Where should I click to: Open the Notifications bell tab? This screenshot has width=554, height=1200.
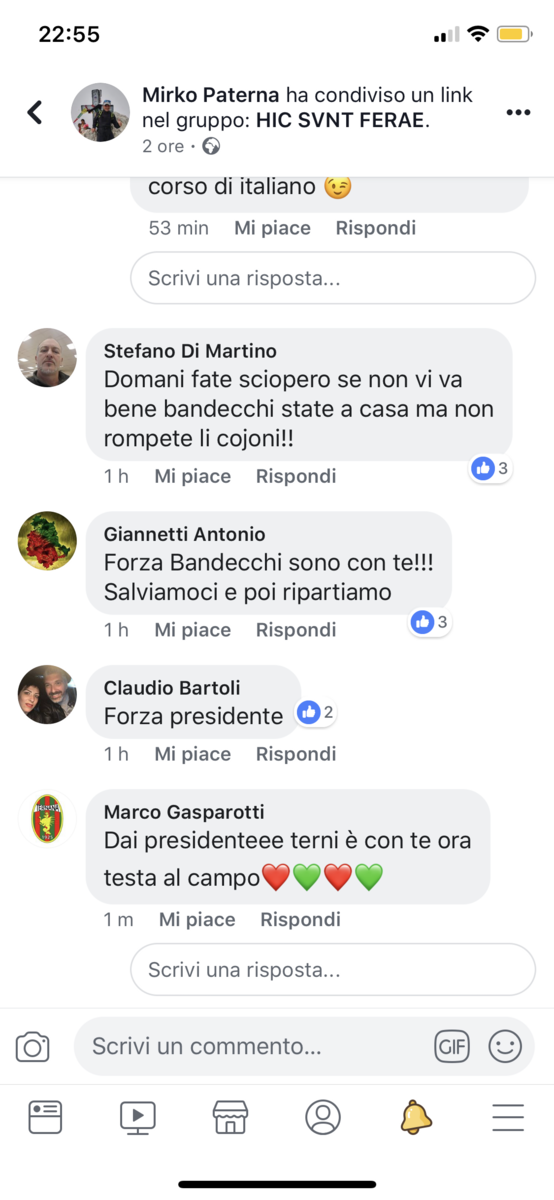(416, 1117)
